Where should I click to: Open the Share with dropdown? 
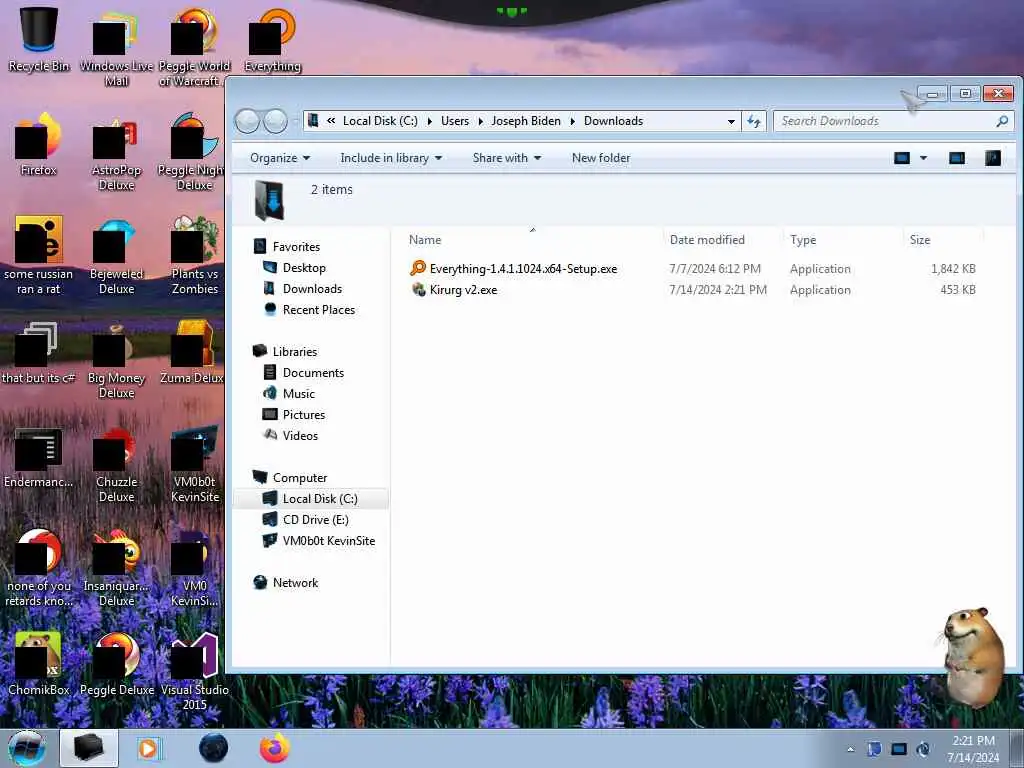[507, 158]
